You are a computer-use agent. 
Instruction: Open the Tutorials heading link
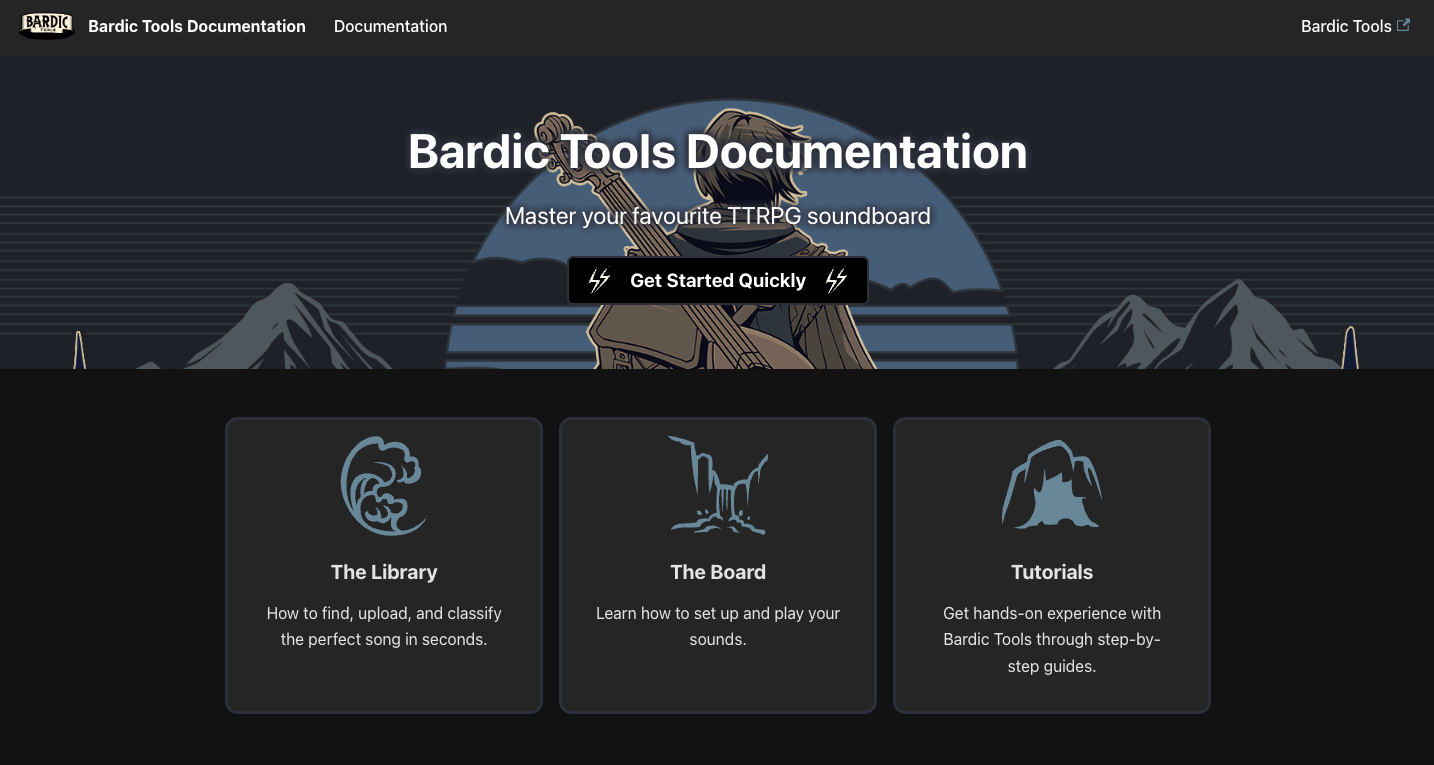click(1052, 572)
